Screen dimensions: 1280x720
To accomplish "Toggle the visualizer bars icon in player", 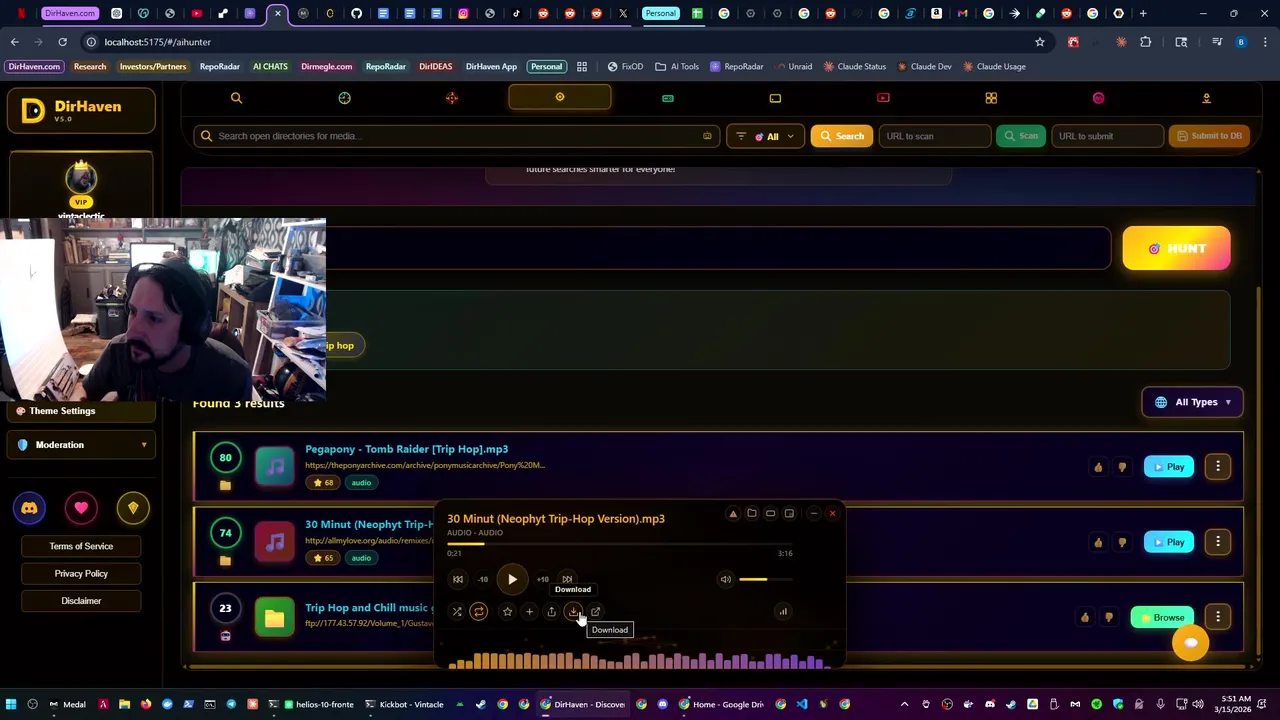I will [783, 612].
